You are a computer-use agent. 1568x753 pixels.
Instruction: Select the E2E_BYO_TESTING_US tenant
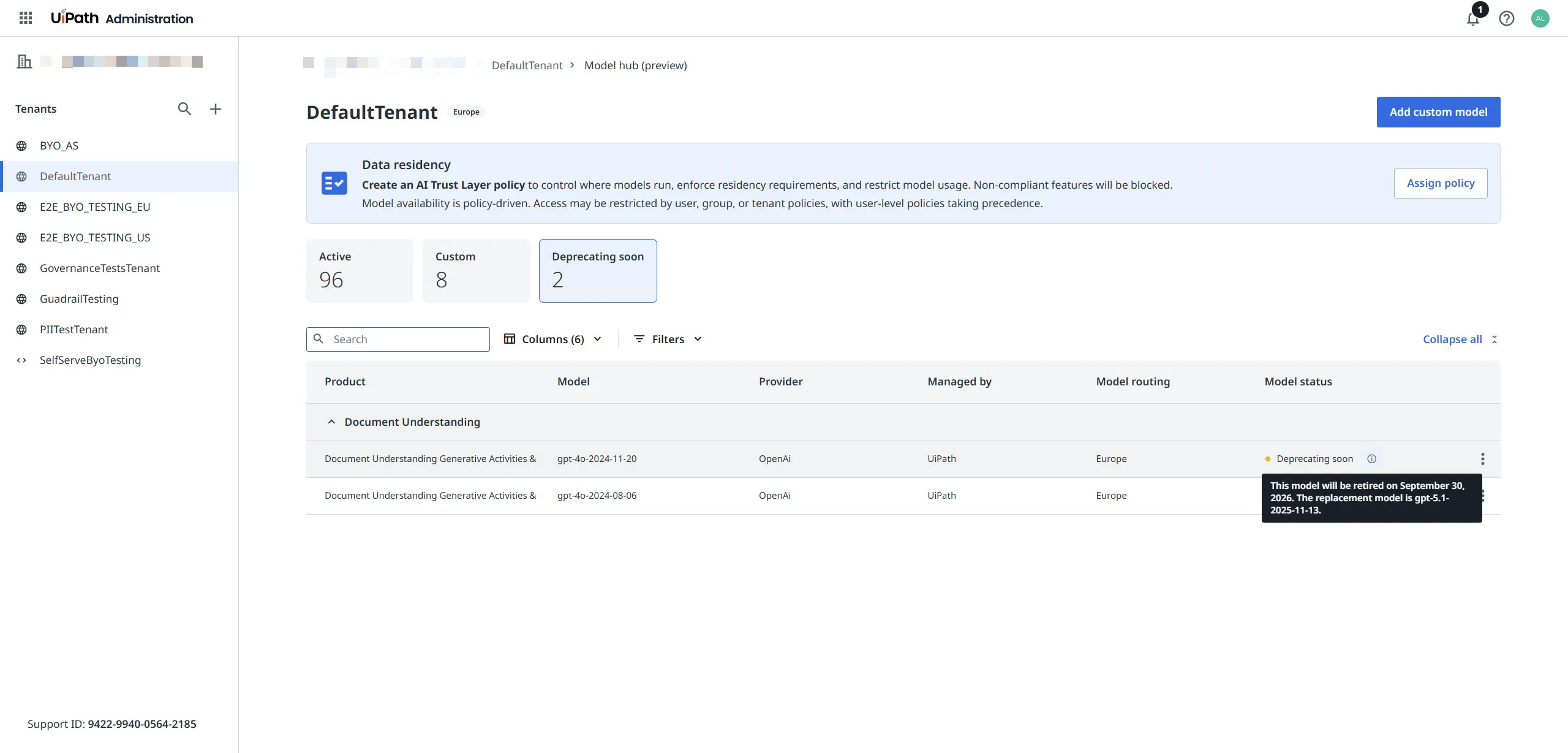tap(119, 238)
